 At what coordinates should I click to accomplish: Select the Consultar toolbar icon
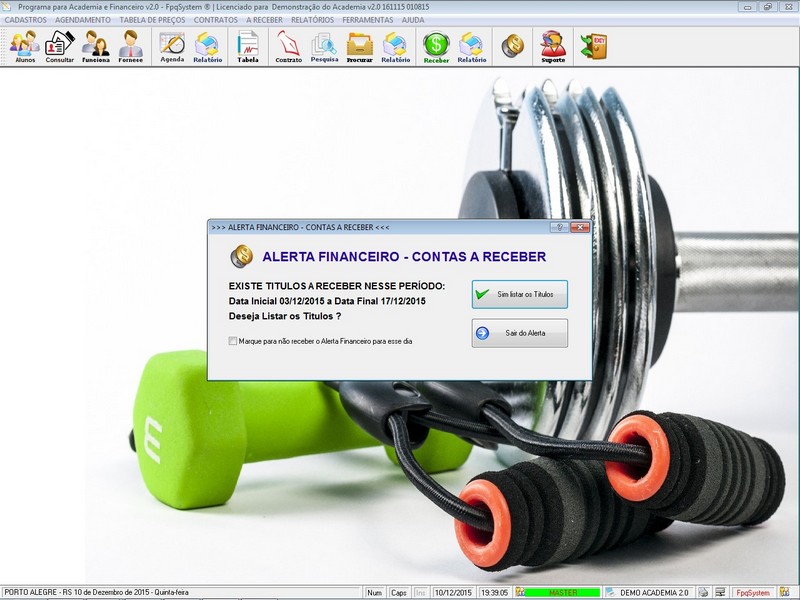60,47
